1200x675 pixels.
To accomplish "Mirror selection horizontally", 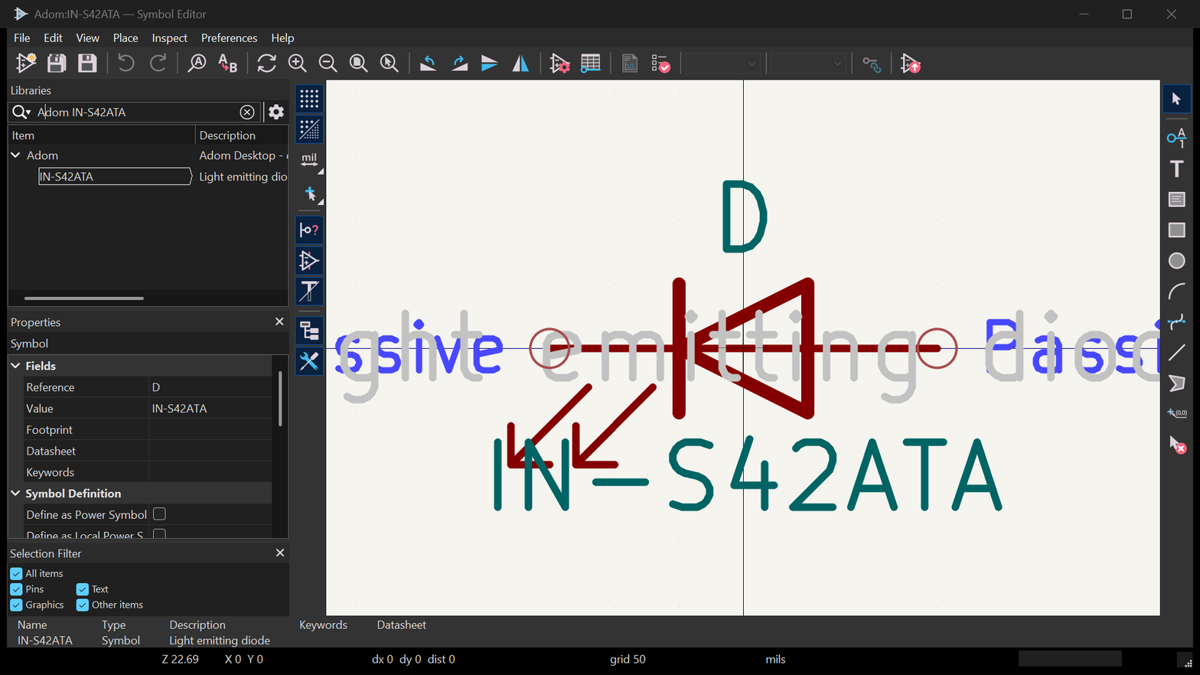I will pyautogui.click(x=520, y=63).
